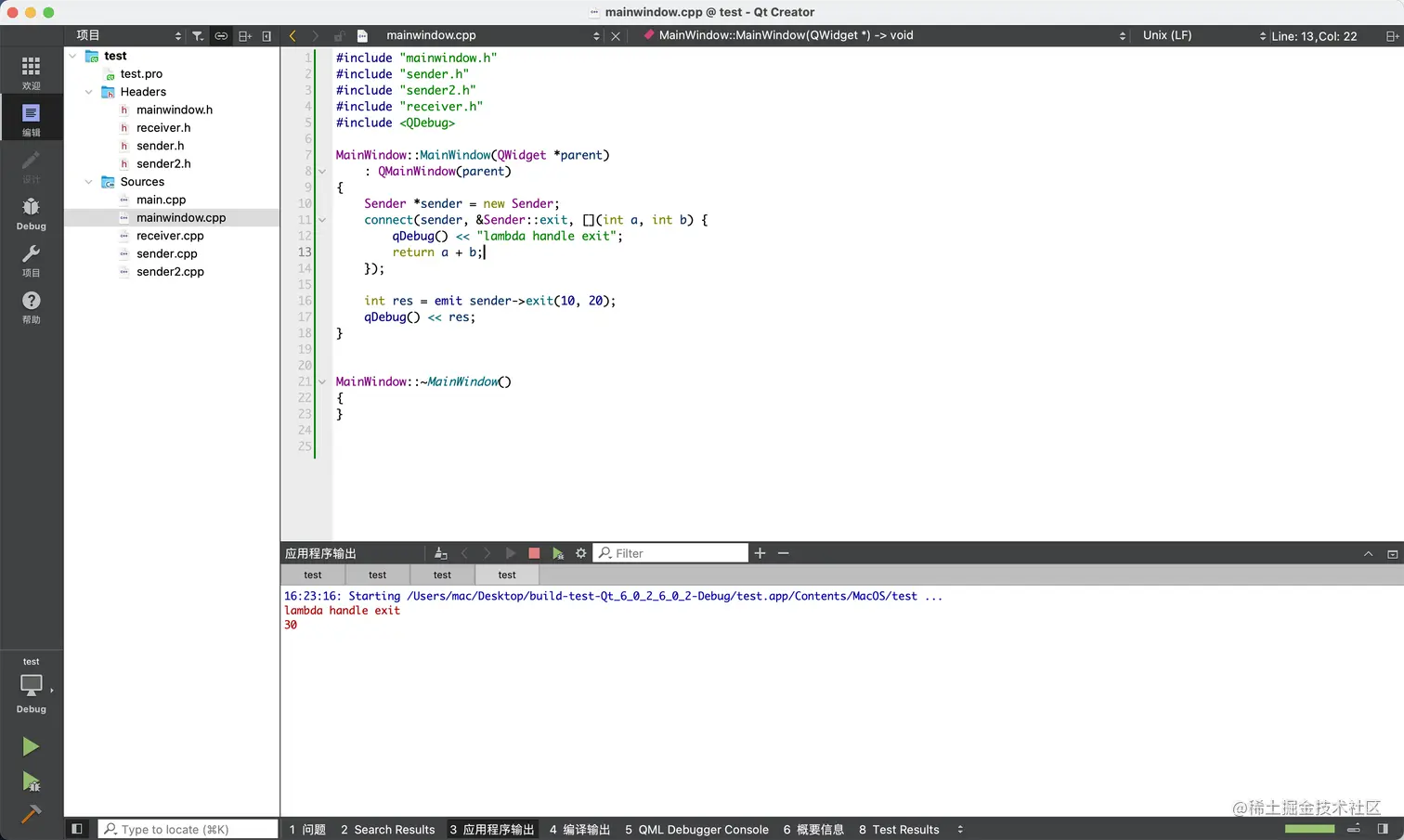
Task: Maximize the application output pane
Action: point(1392,554)
